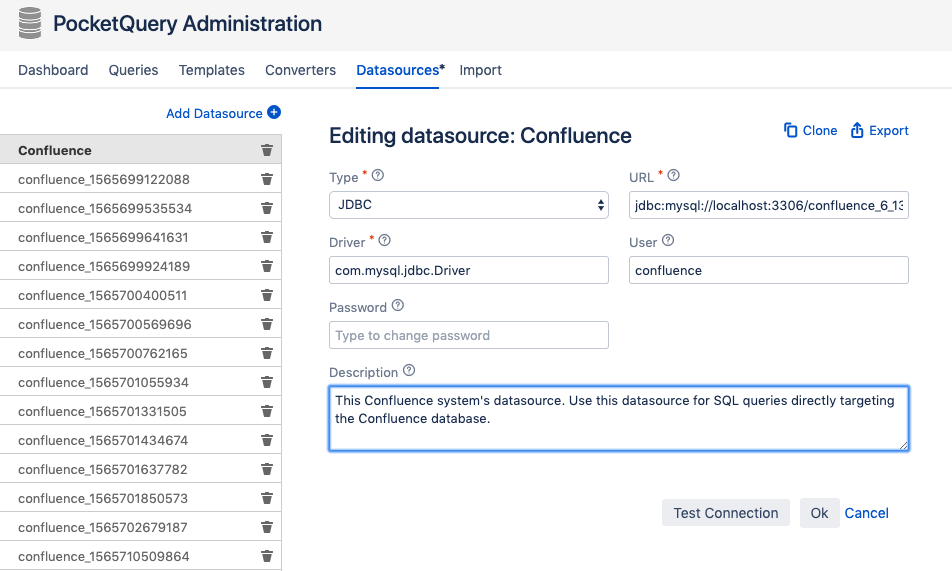Select datasource confluence_1565699924189

140,266
